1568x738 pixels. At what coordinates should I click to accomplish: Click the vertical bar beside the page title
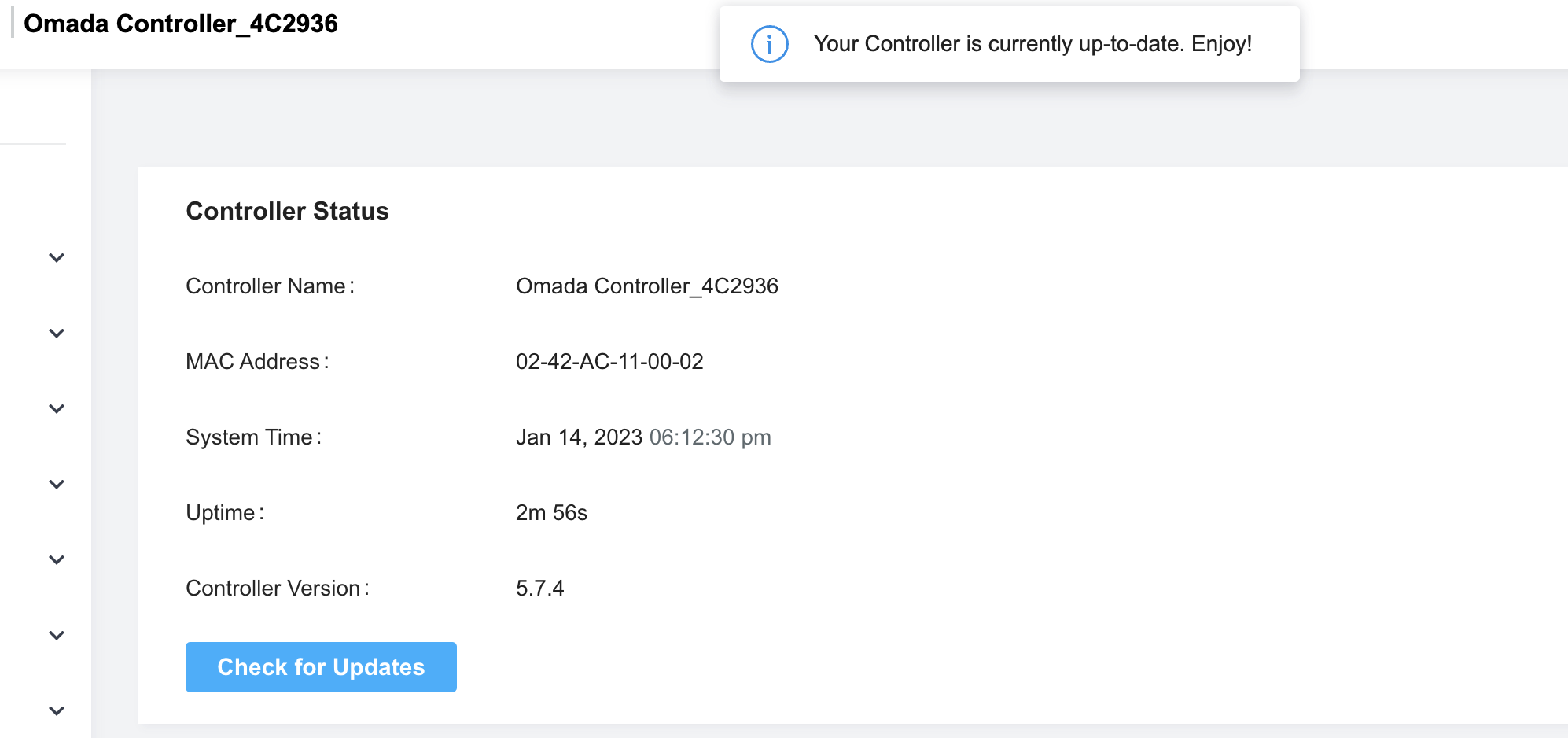point(13,24)
